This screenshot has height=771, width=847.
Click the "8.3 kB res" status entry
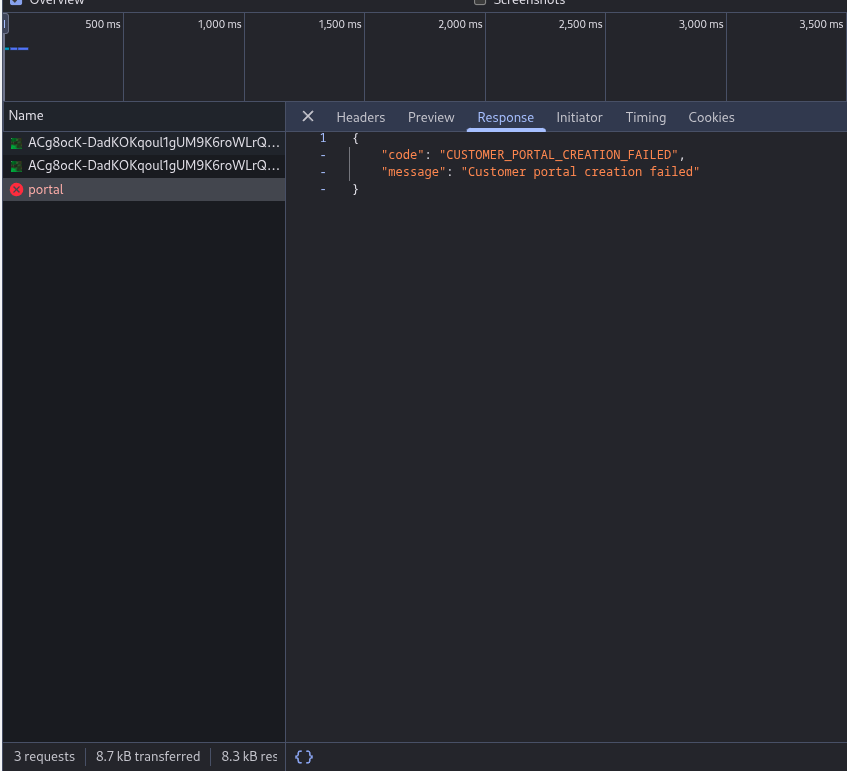click(249, 756)
